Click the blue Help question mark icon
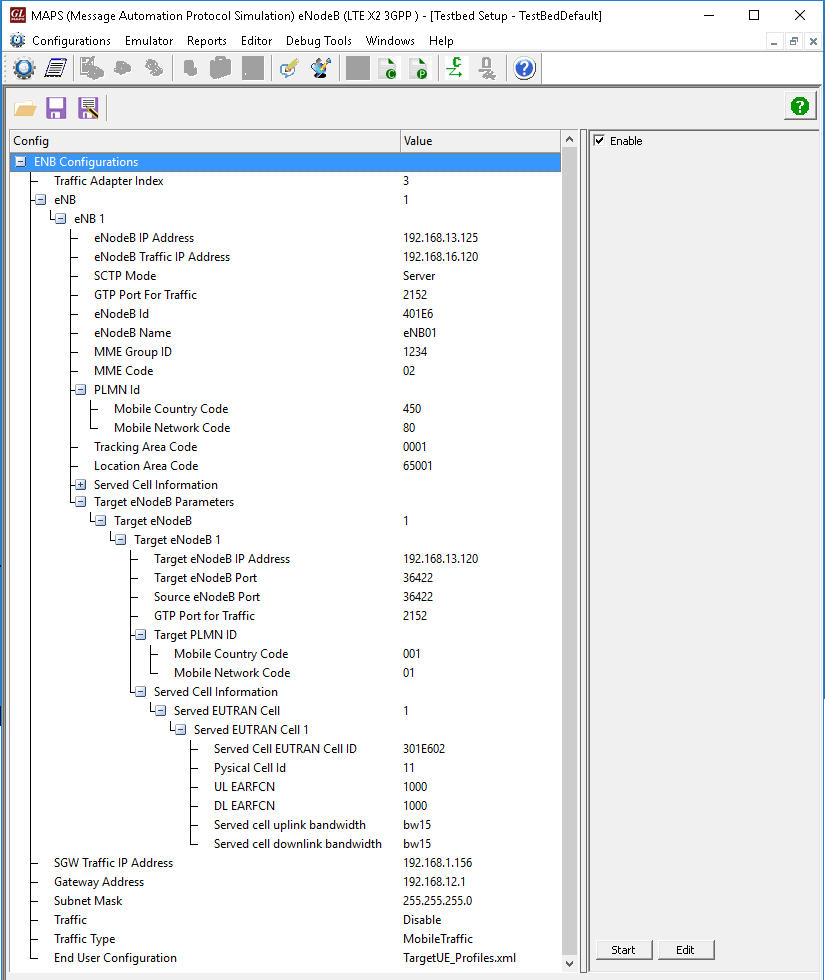825x980 pixels. (524, 68)
